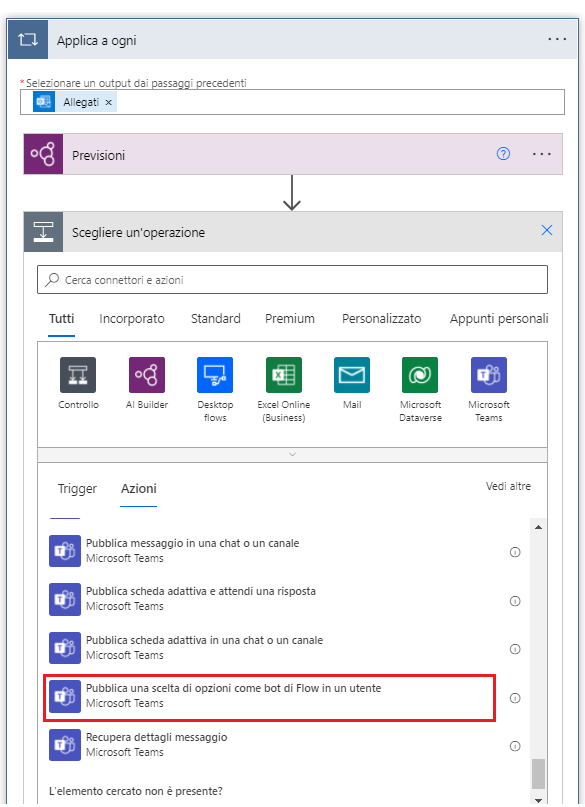Choose the Excel Online (Business) connector
This screenshot has width=585, height=807.
coord(283,375)
